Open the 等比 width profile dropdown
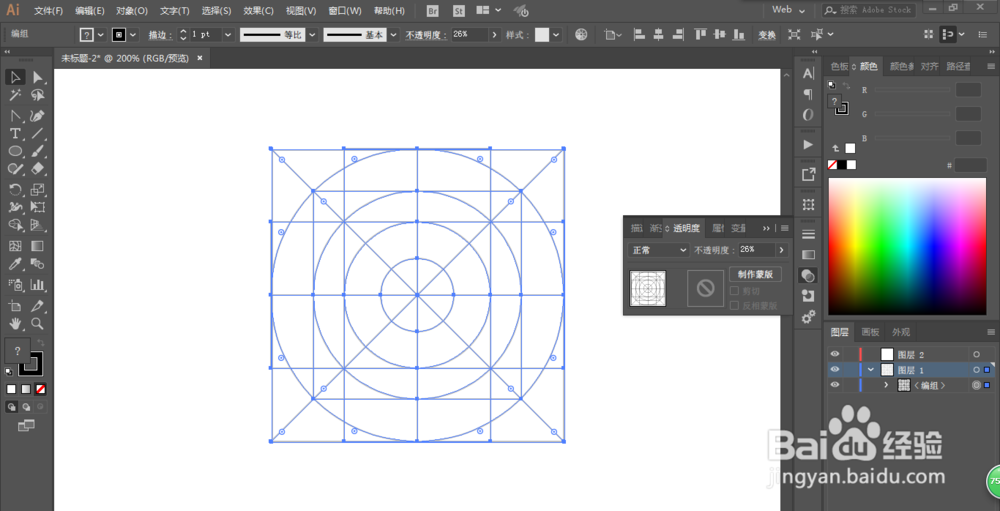Viewport: 1000px width, 511px height. tap(312, 35)
